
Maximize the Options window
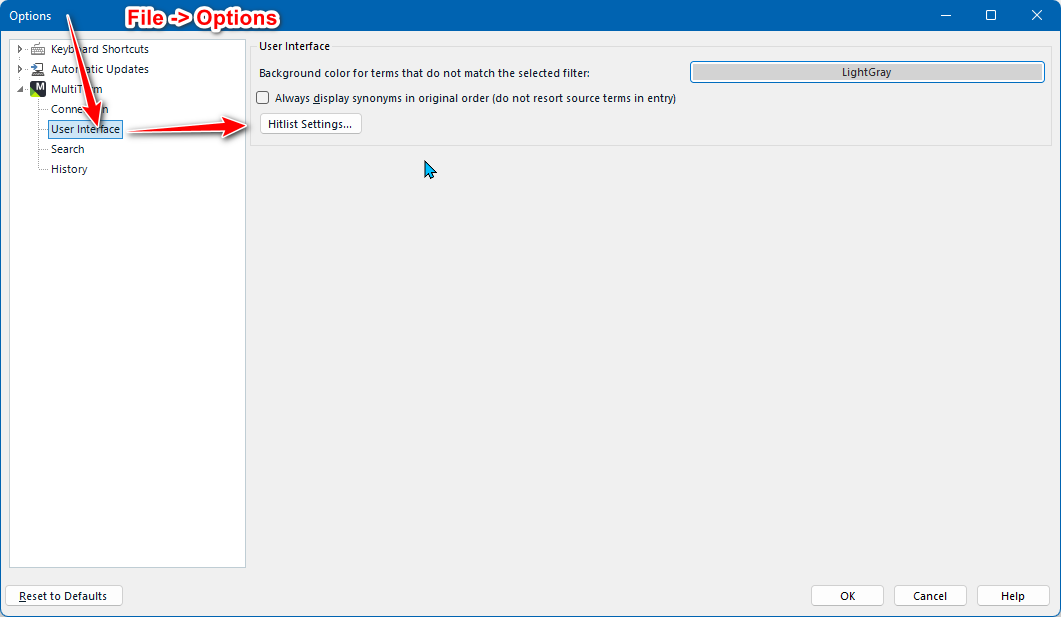(991, 15)
